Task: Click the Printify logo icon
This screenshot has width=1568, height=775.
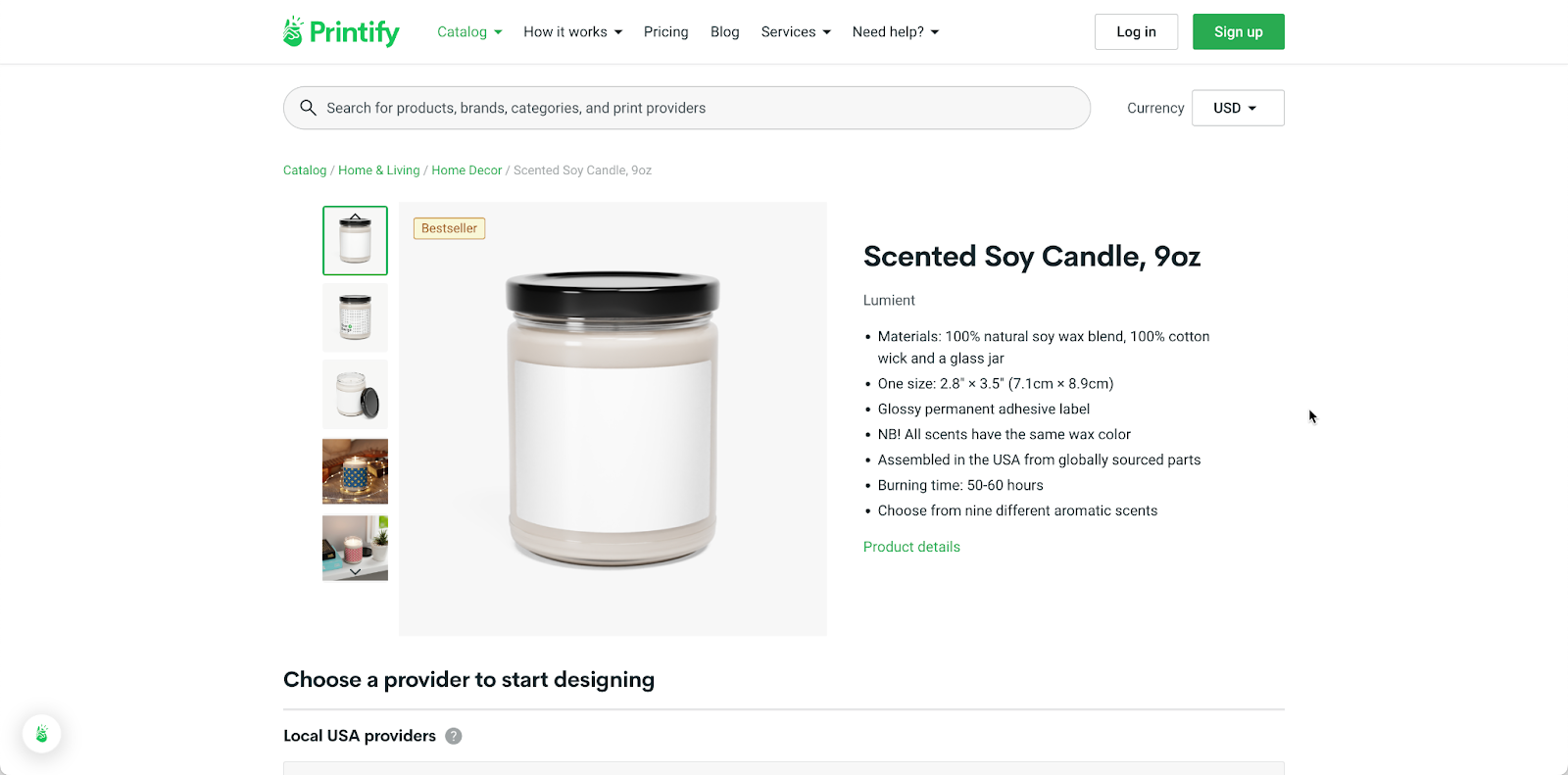Action: click(293, 30)
